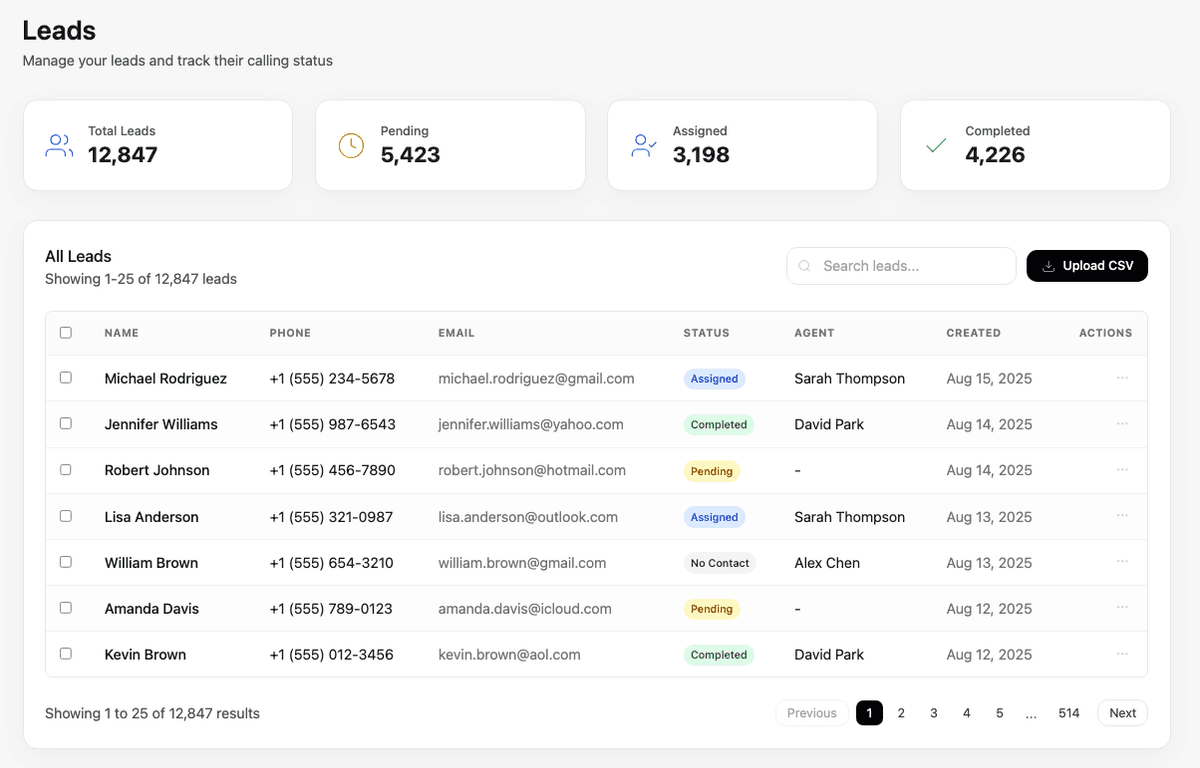The height and width of the screenshot is (768, 1200).
Task: Select Jennifer Williams' row checkbox
Action: (66, 424)
